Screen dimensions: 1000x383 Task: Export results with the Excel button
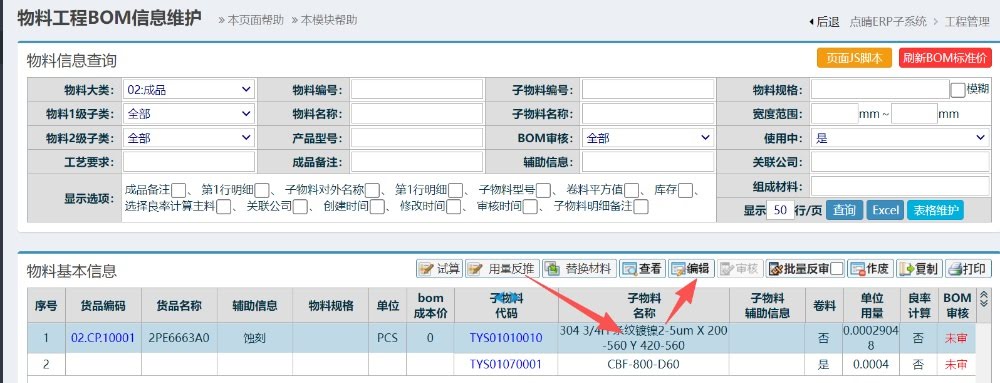(x=885, y=210)
